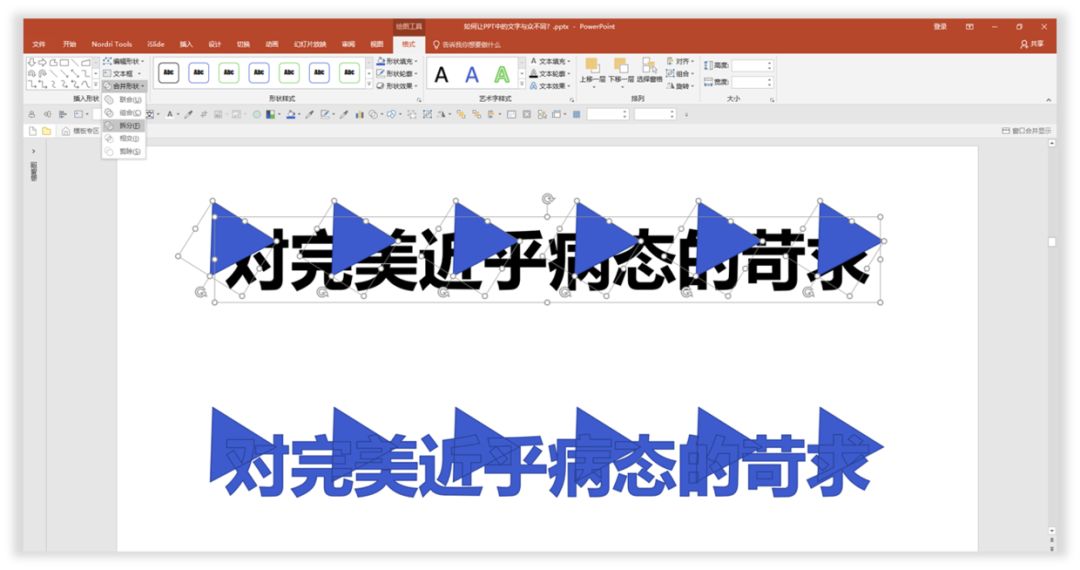Apply the green outlined A WordArt style
The image size is (1080, 570).
point(502,74)
